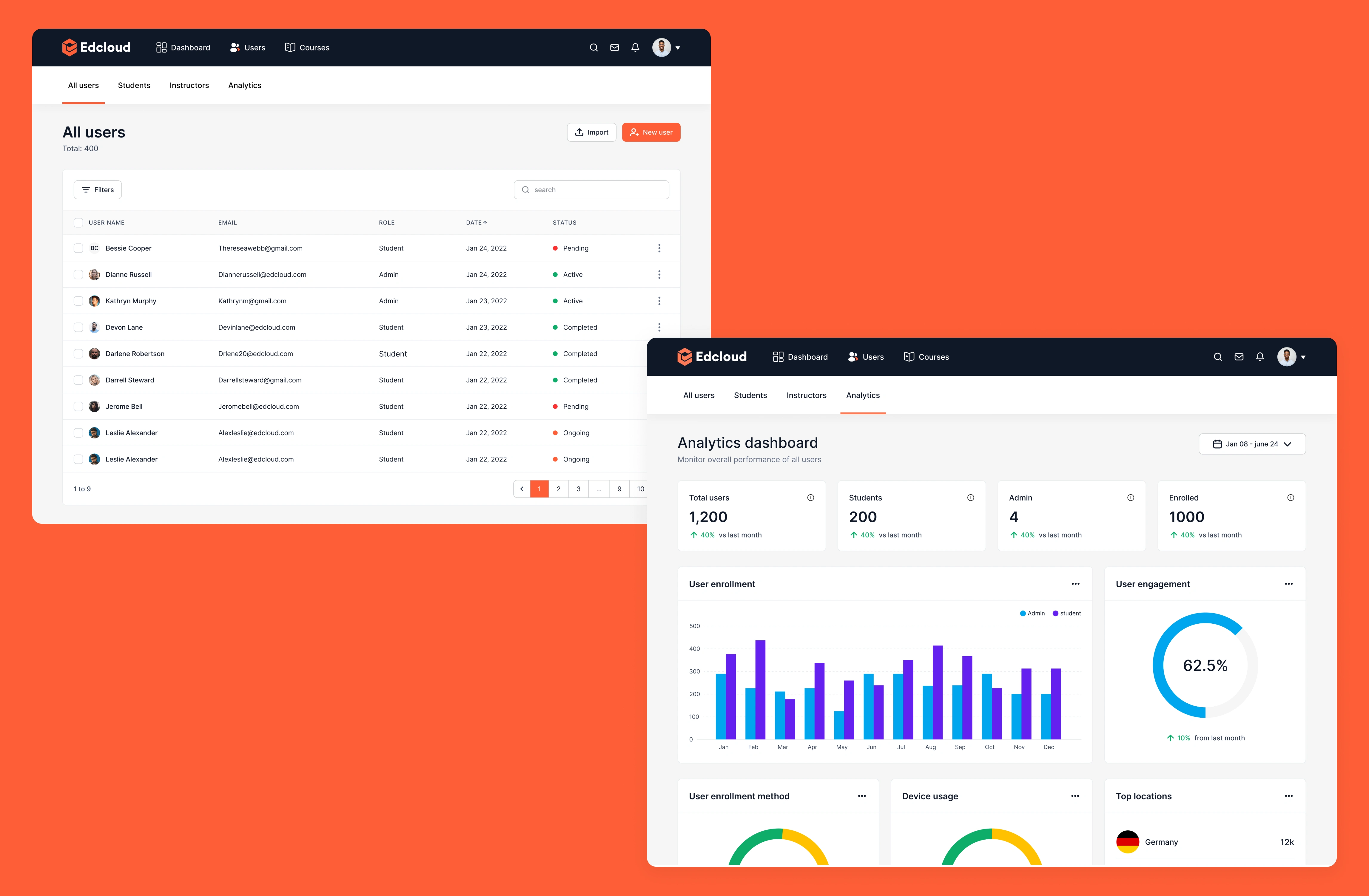Image resolution: width=1369 pixels, height=896 pixels.
Task: Click the New user button
Action: tap(651, 132)
